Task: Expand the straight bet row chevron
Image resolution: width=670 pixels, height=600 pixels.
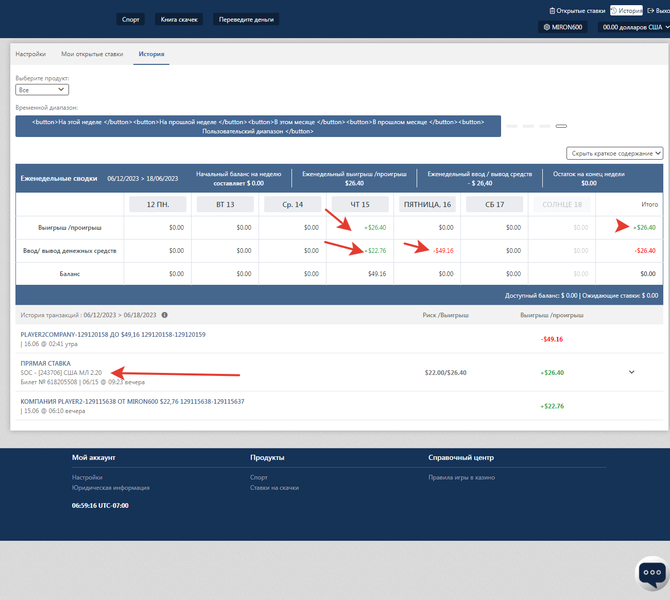Action: pyautogui.click(x=631, y=372)
